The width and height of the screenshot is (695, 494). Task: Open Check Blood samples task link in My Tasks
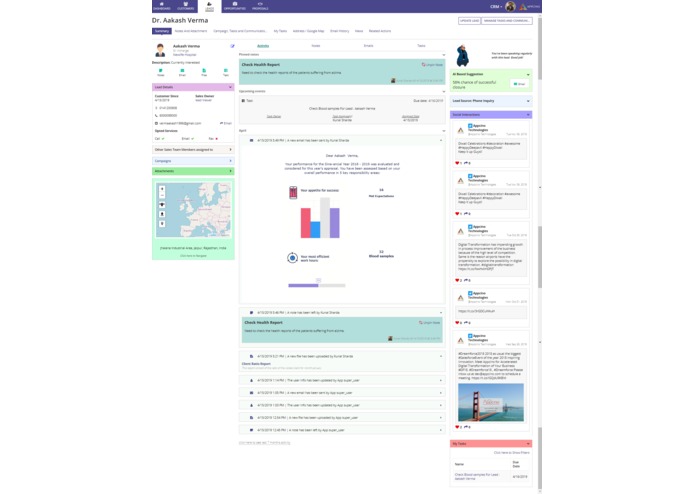[476, 476]
